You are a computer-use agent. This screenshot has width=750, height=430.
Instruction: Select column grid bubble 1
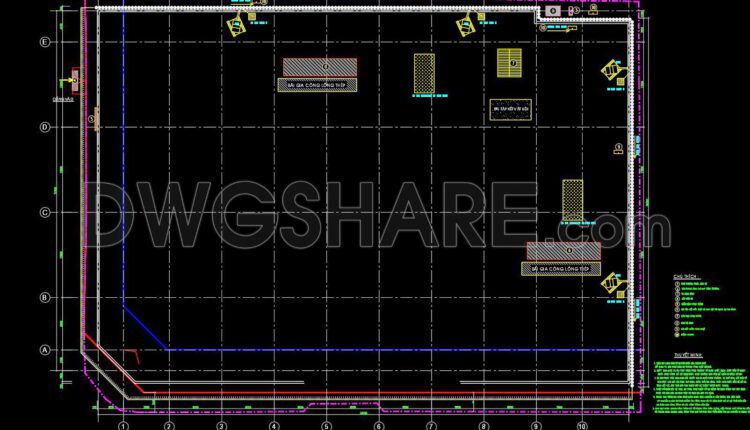click(x=123, y=426)
